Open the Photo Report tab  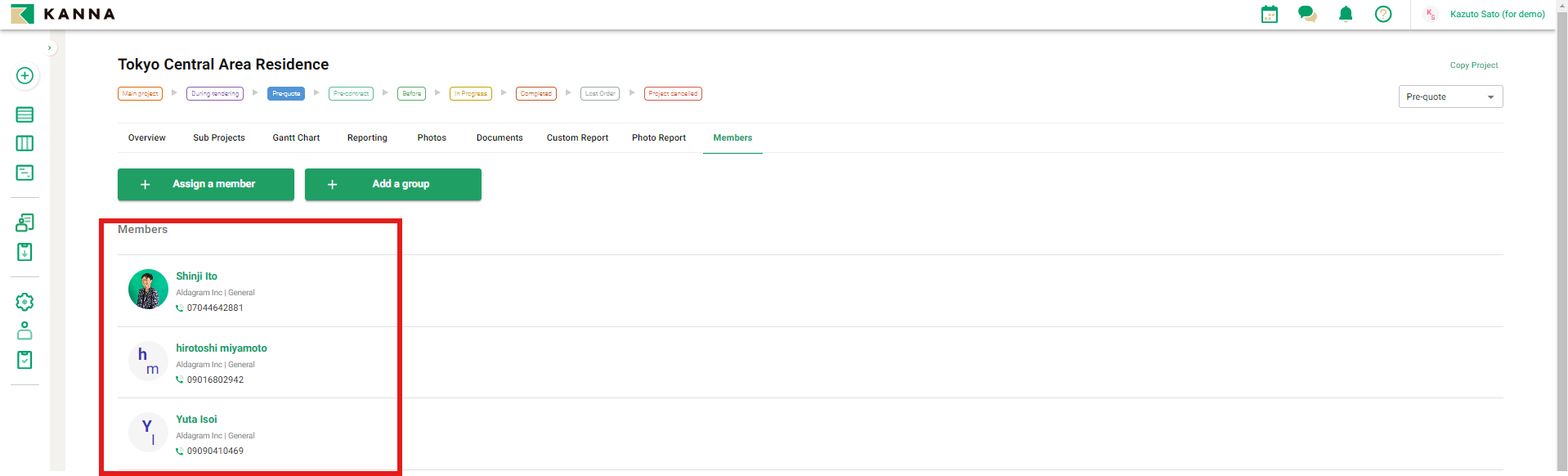pos(658,137)
